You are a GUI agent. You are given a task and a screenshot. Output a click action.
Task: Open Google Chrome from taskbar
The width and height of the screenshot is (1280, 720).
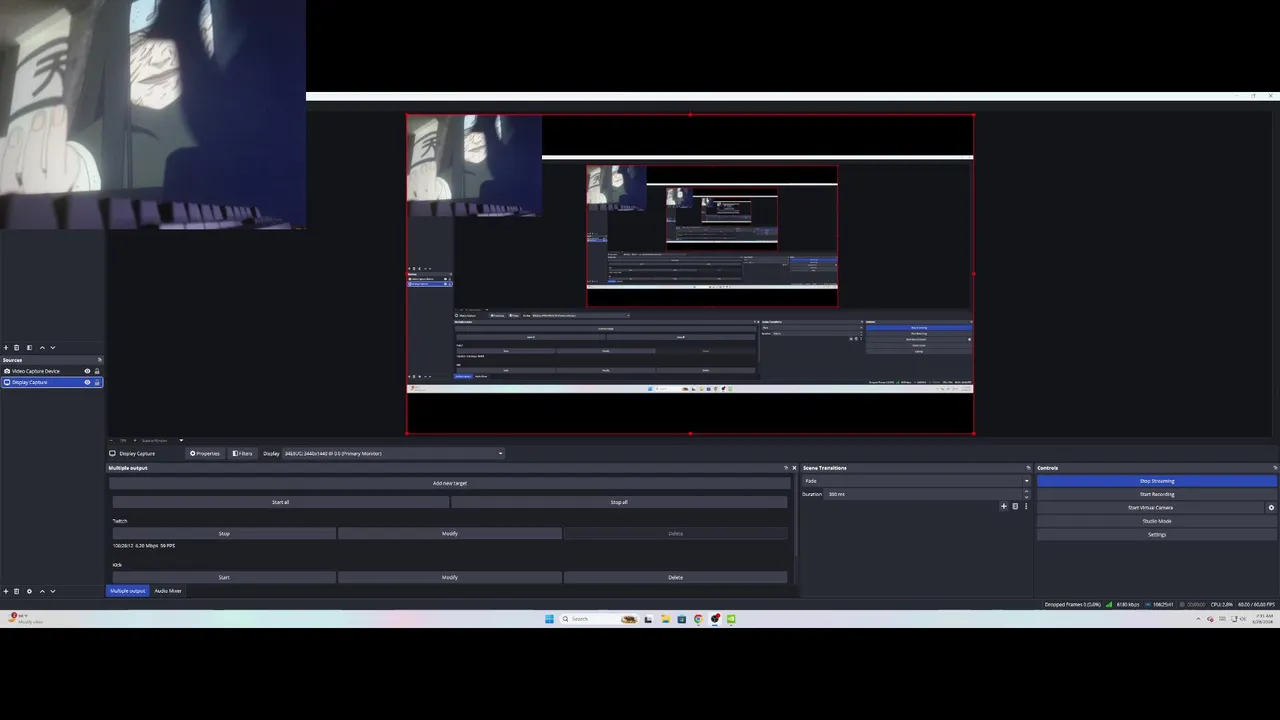[698, 619]
